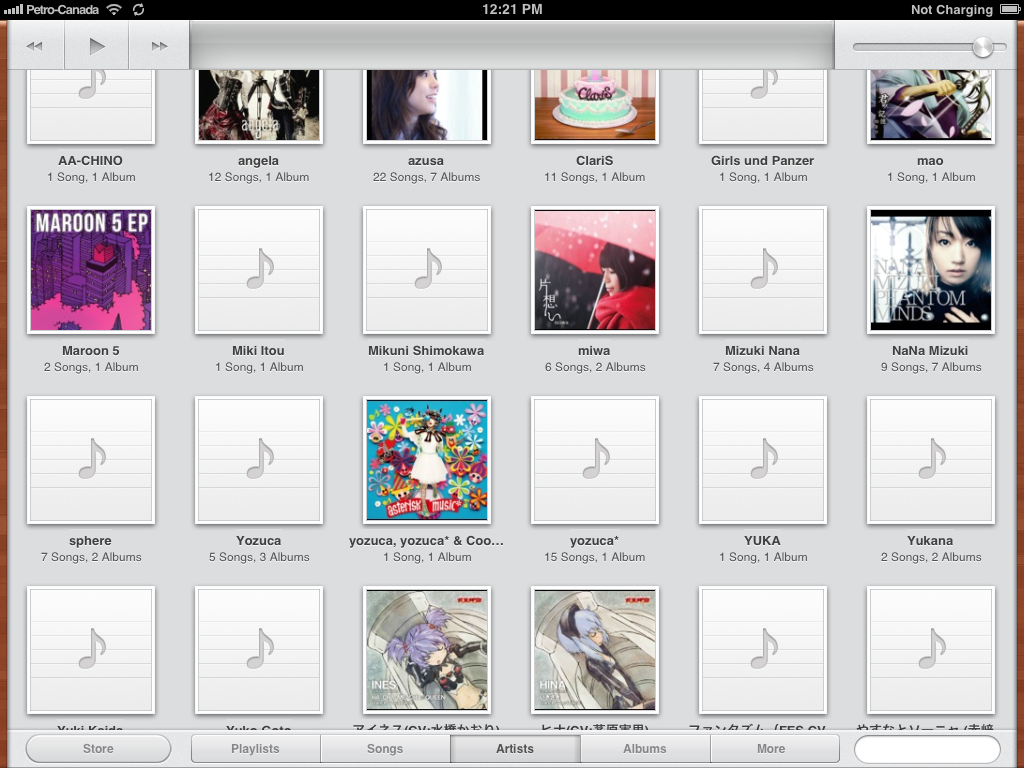Open the placeholder artwork in the bottom-row first column
1024x768 pixels.
91,650
